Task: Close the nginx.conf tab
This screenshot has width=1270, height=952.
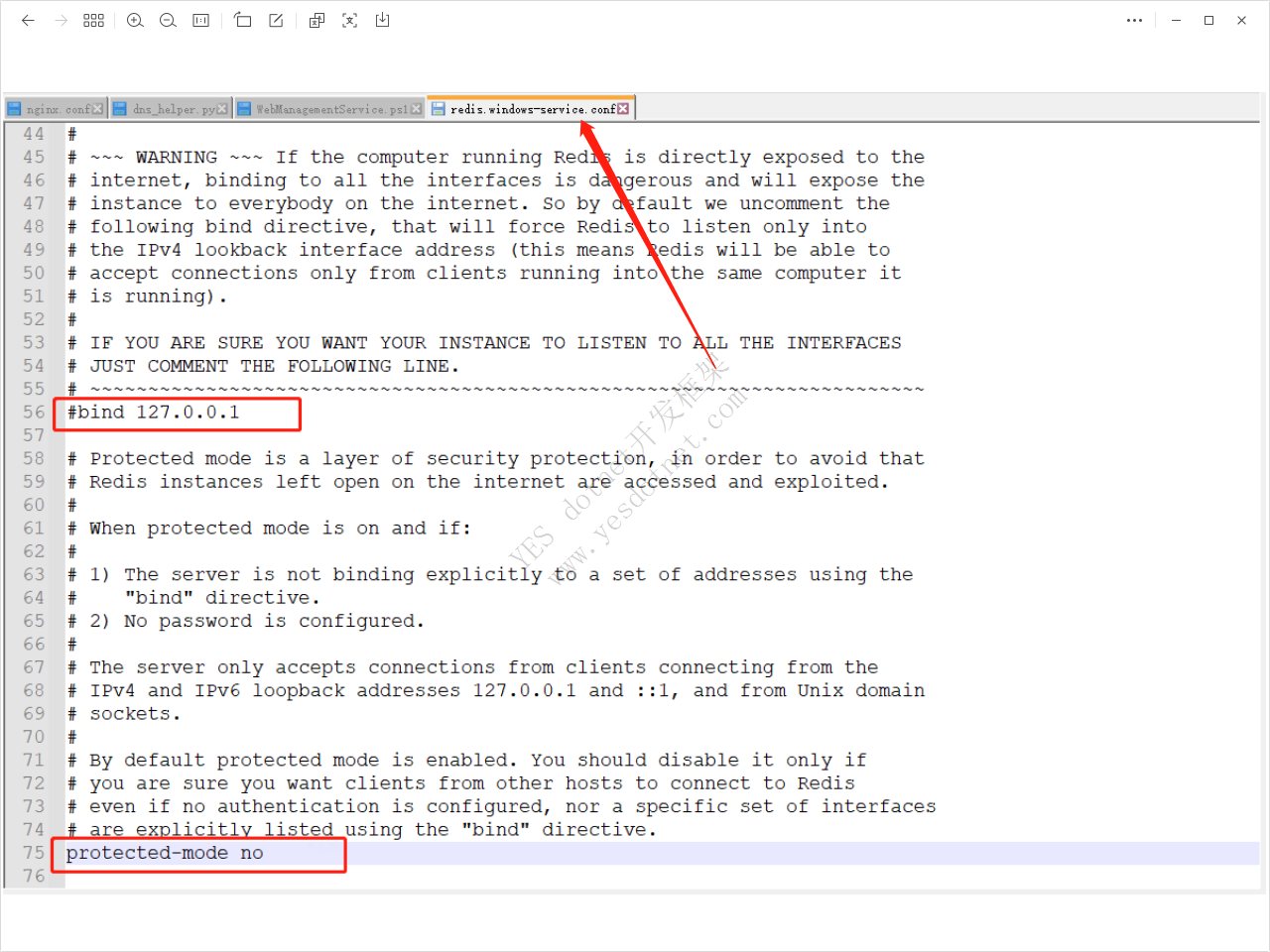Action: (97, 109)
